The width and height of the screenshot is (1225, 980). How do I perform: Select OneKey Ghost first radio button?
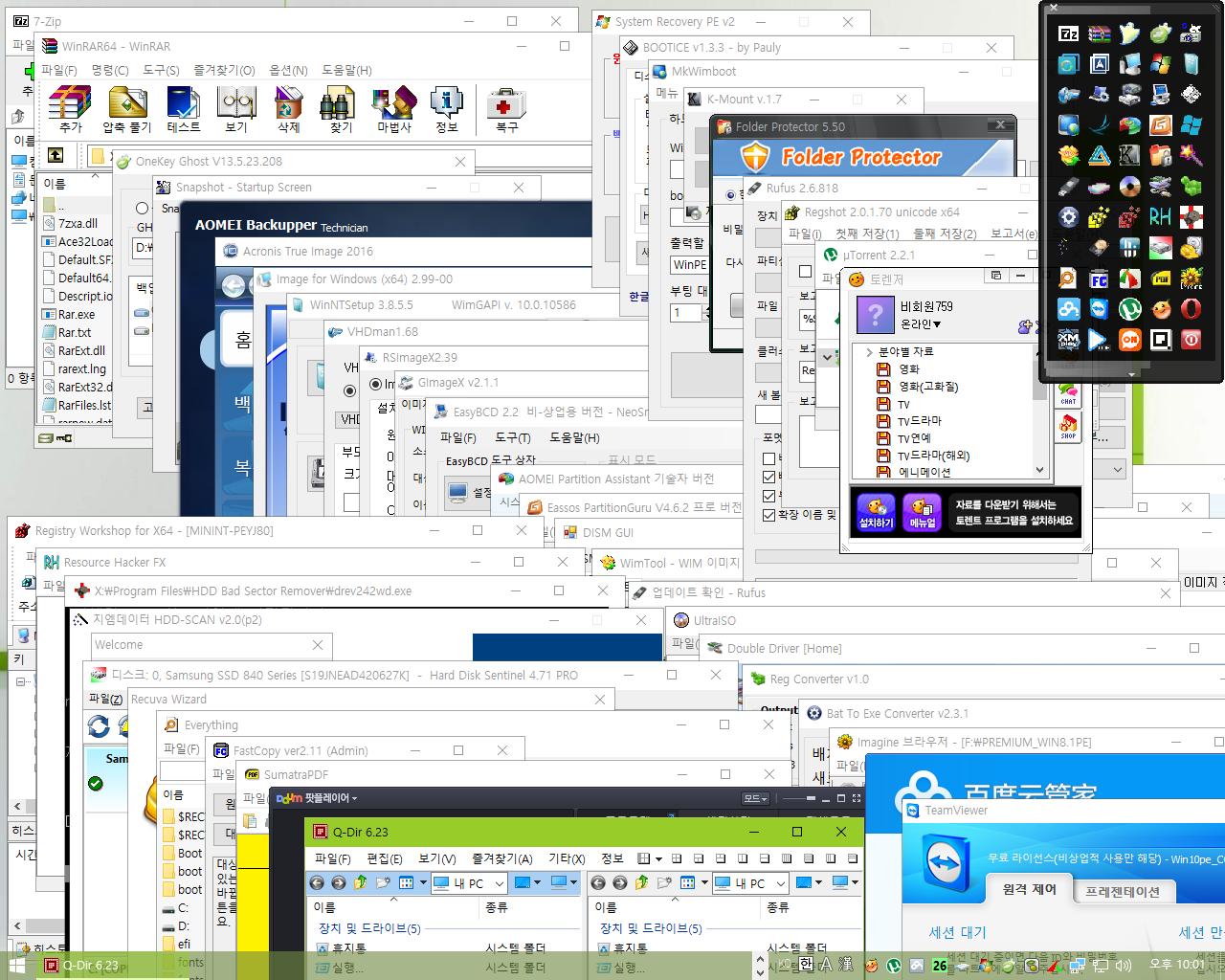143,208
